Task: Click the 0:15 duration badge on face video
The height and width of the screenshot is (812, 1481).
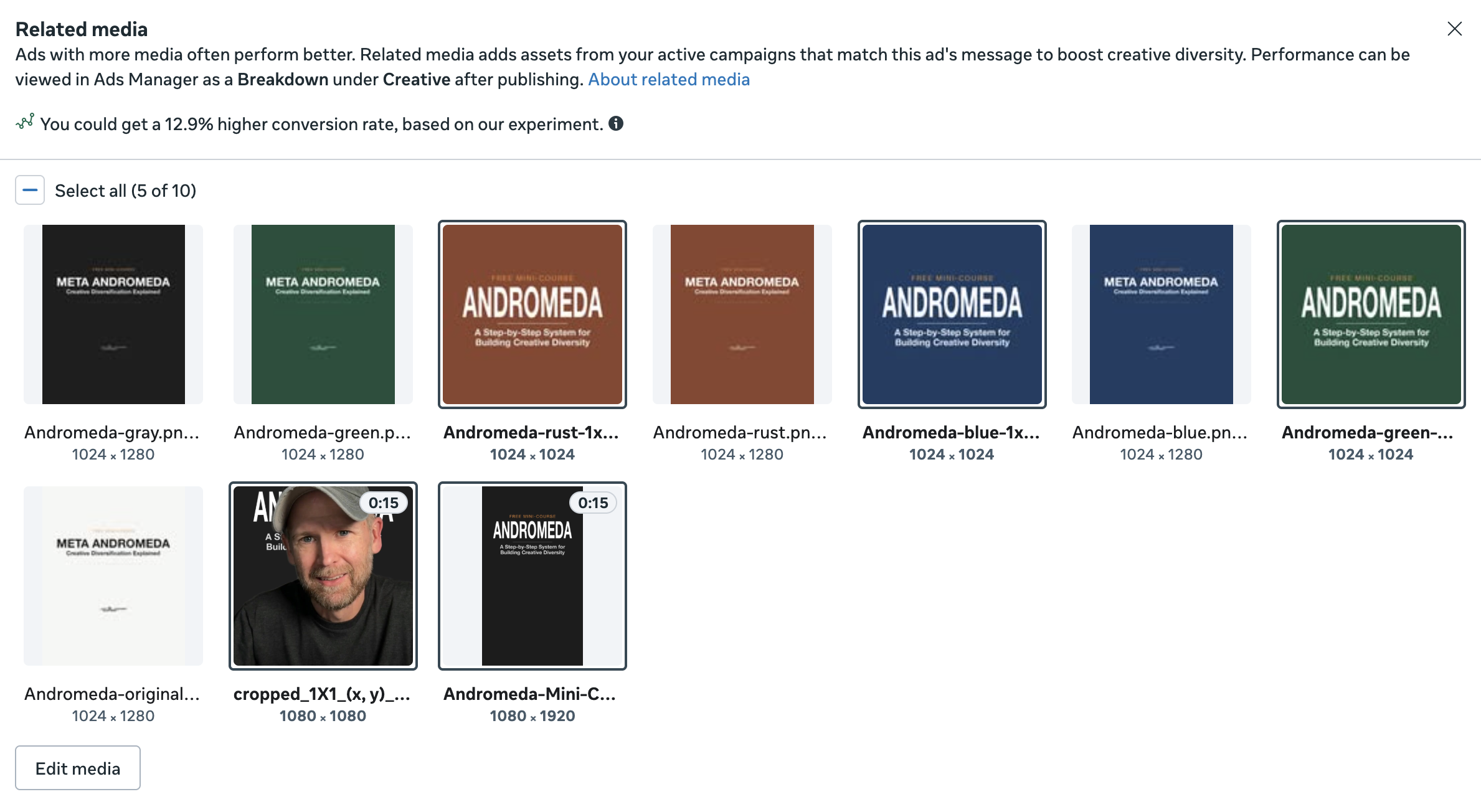Action: pos(383,503)
